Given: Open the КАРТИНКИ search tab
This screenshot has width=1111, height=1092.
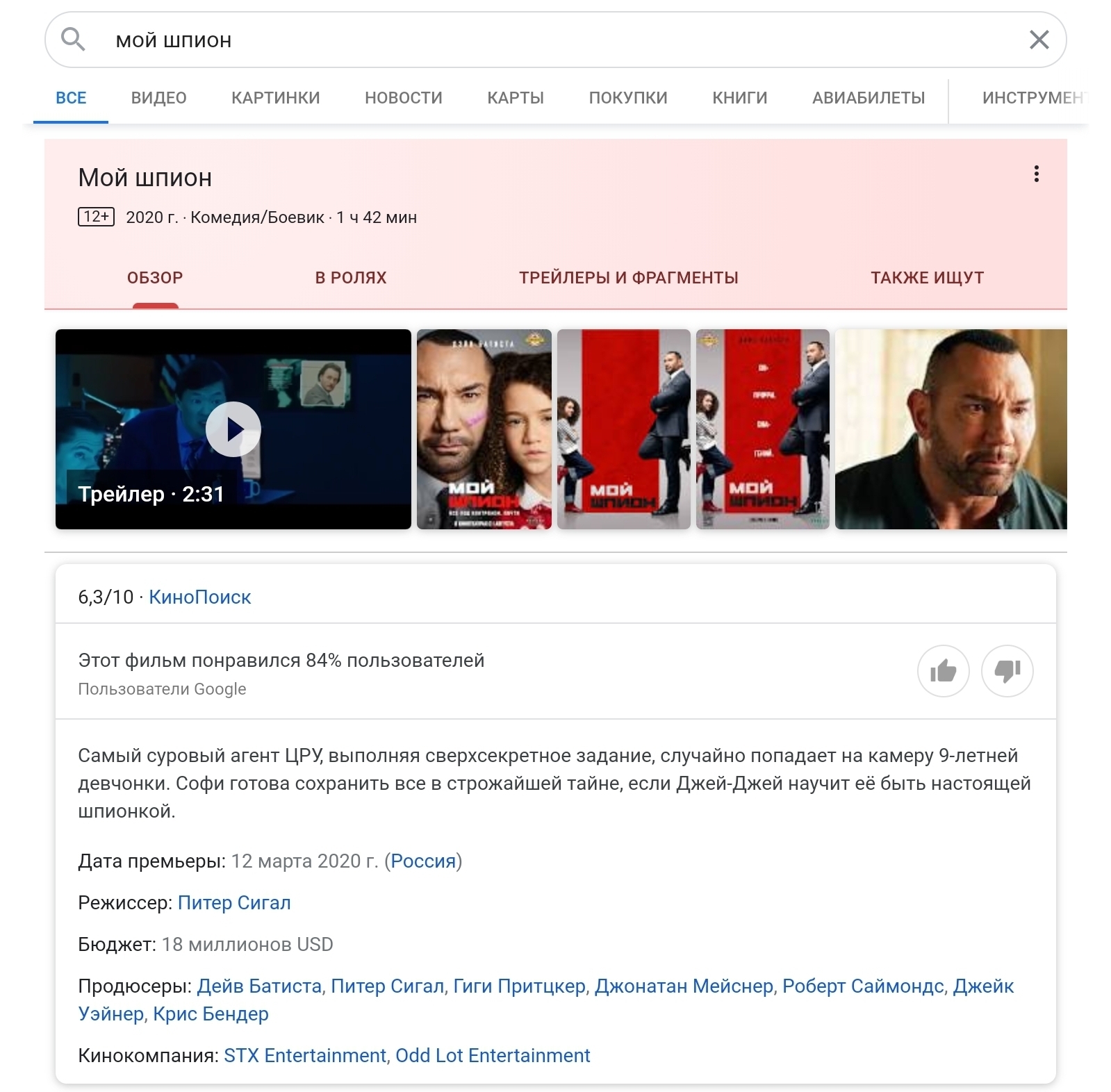Looking at the screenshot, I should (275, 98).
